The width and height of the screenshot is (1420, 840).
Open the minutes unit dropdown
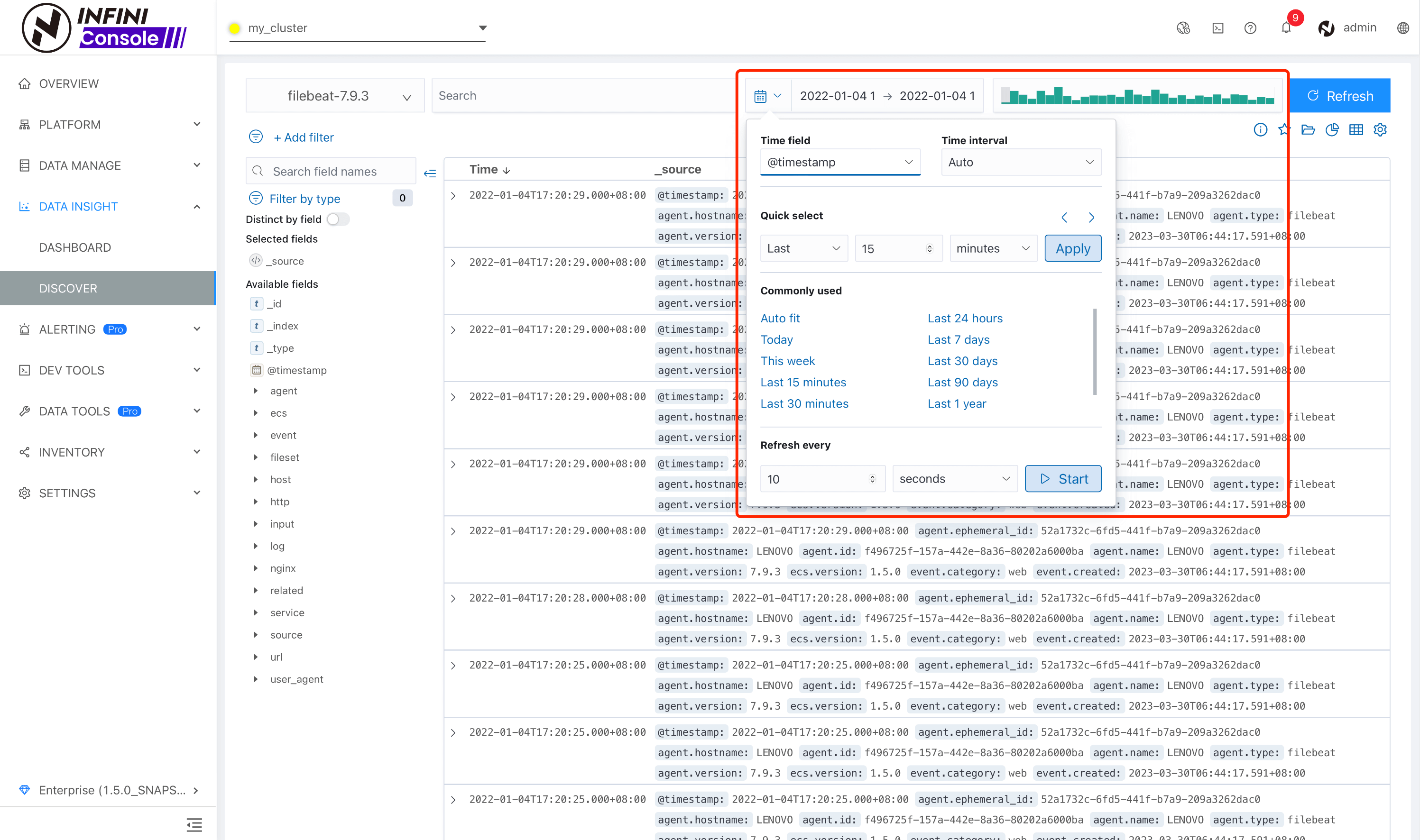point(993,248)
